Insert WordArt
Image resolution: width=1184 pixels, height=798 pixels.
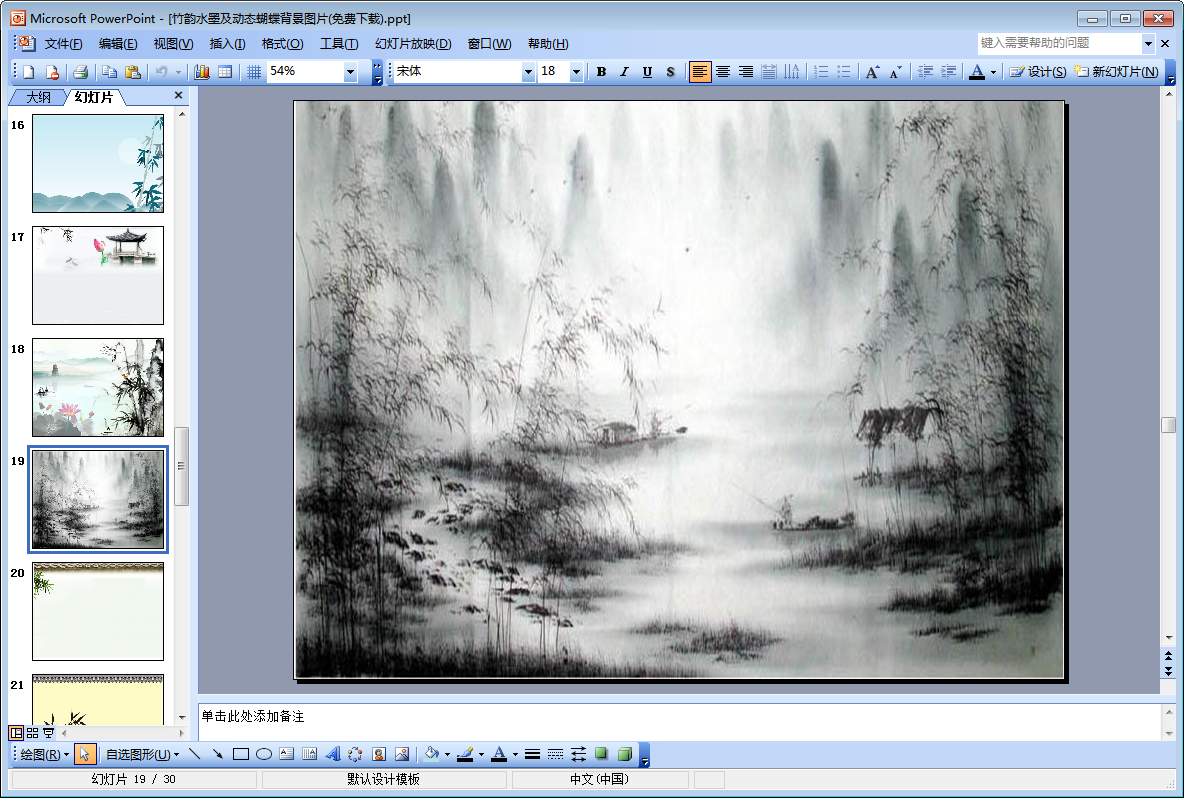click(332, 754)
